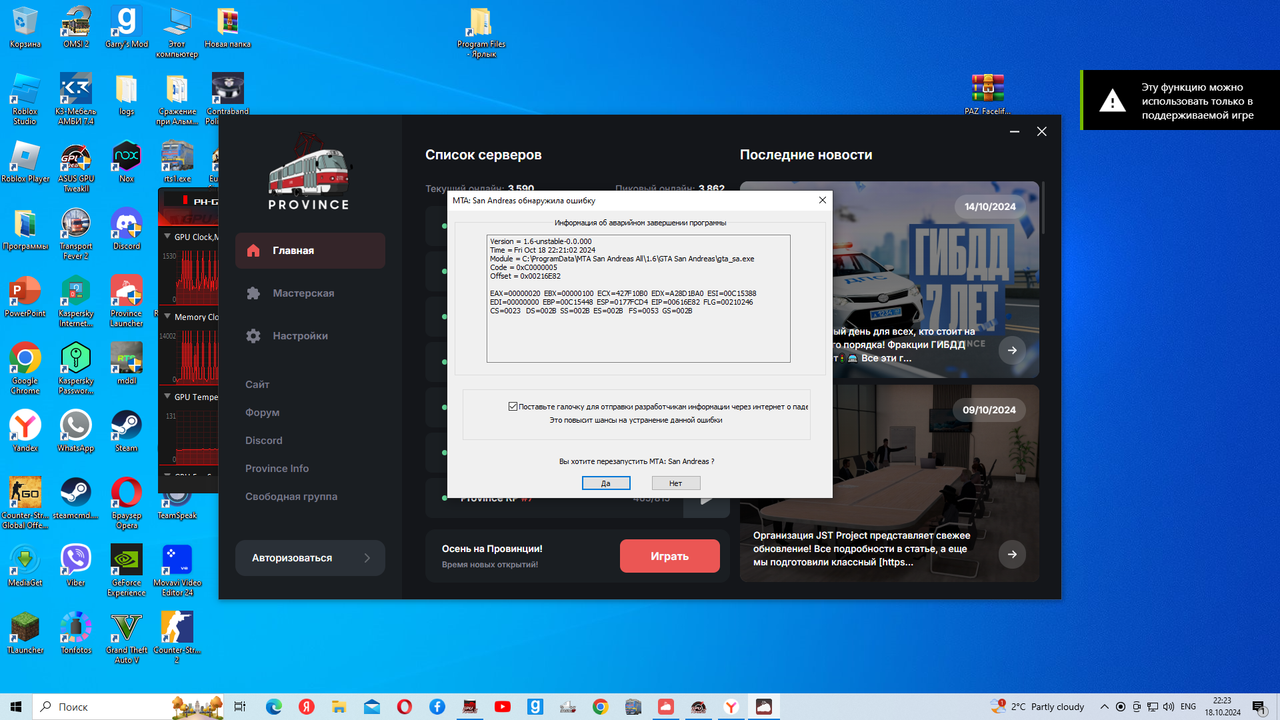Open the ГИБДД news arrow button
This screenshot has height=720, width=1280.
tap(1012, 350)
